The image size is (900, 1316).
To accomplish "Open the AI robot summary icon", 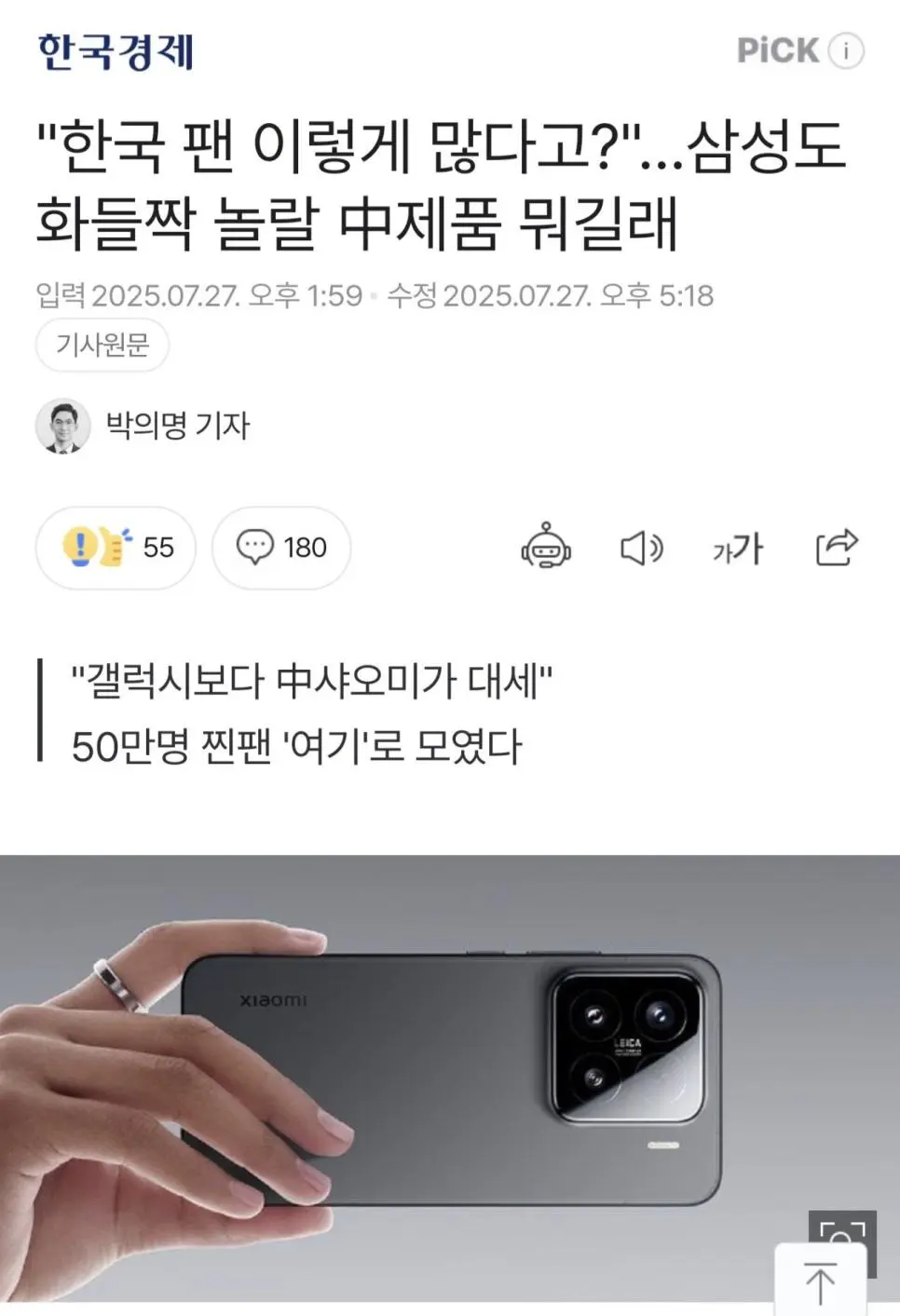I will (x=546, y=547).
